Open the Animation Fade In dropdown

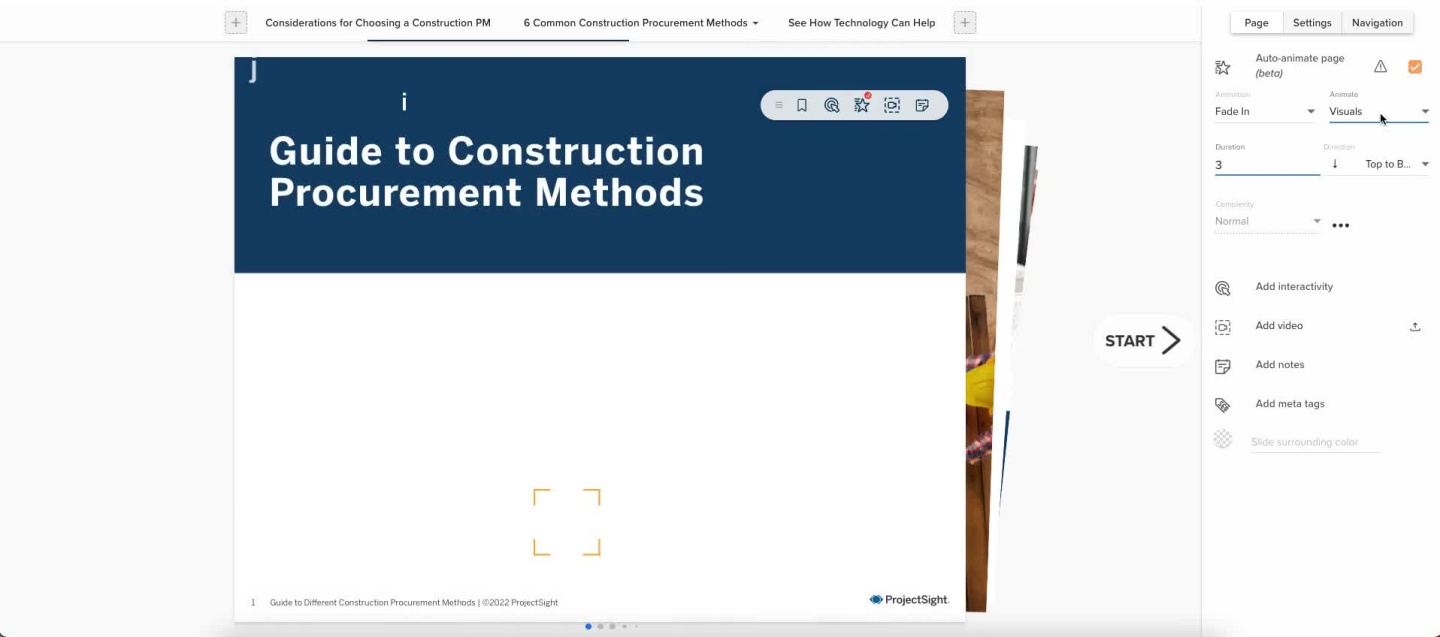tap(1265, 111)
